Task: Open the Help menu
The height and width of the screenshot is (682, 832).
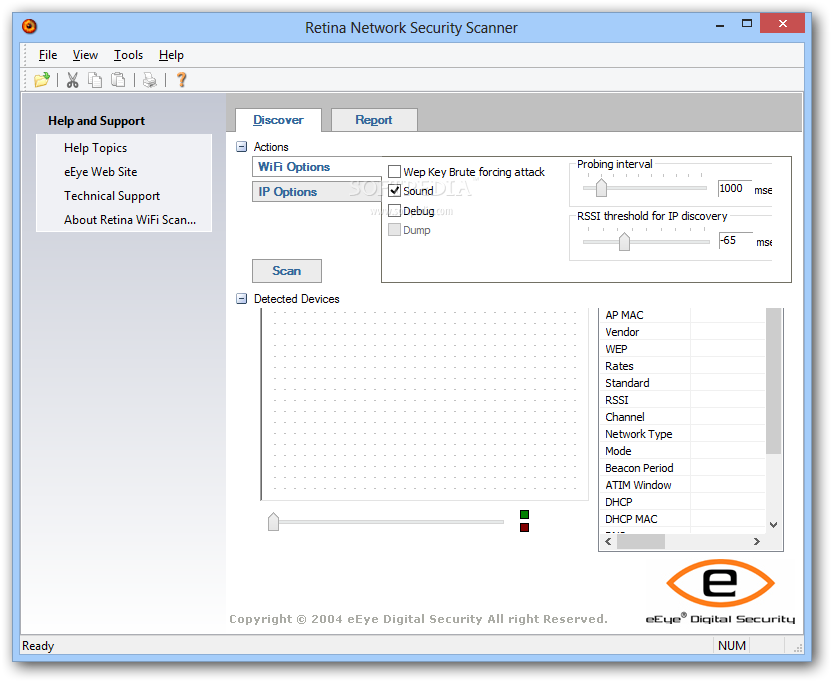Action: 171,55
